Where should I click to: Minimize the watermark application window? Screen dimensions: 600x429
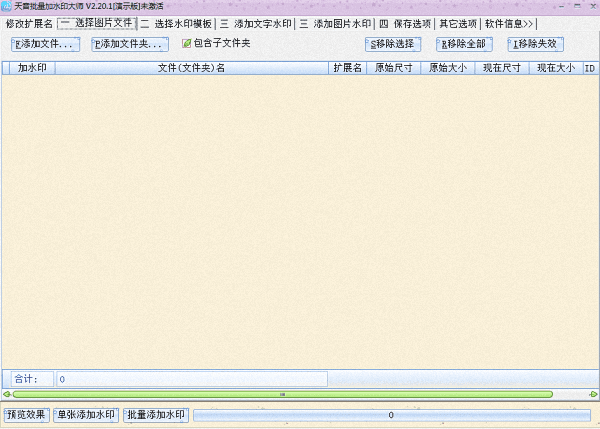(x=562, y=6)
